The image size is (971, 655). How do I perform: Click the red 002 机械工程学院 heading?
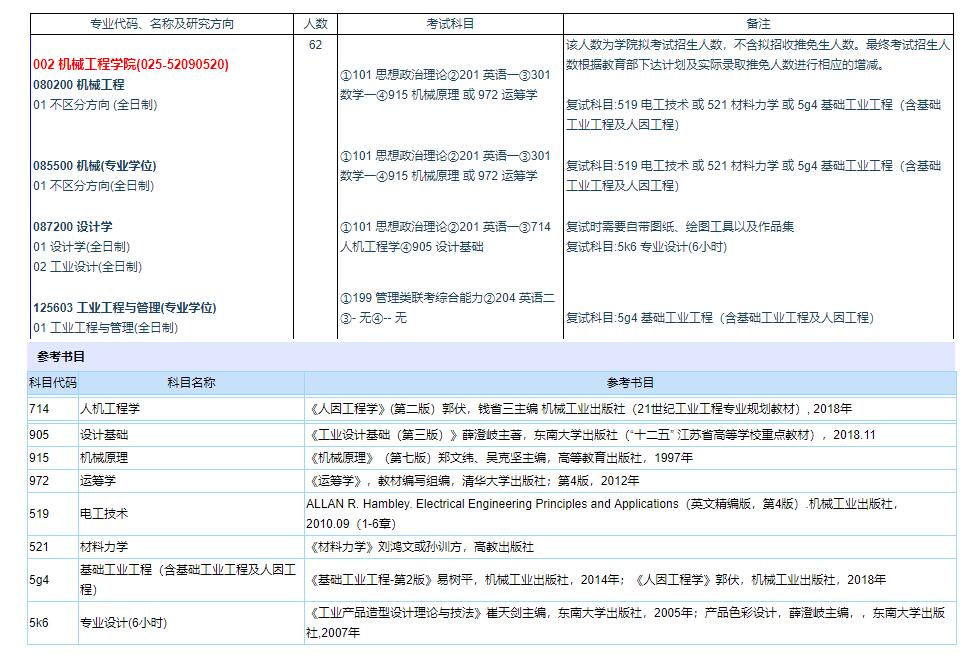(131, 65)
